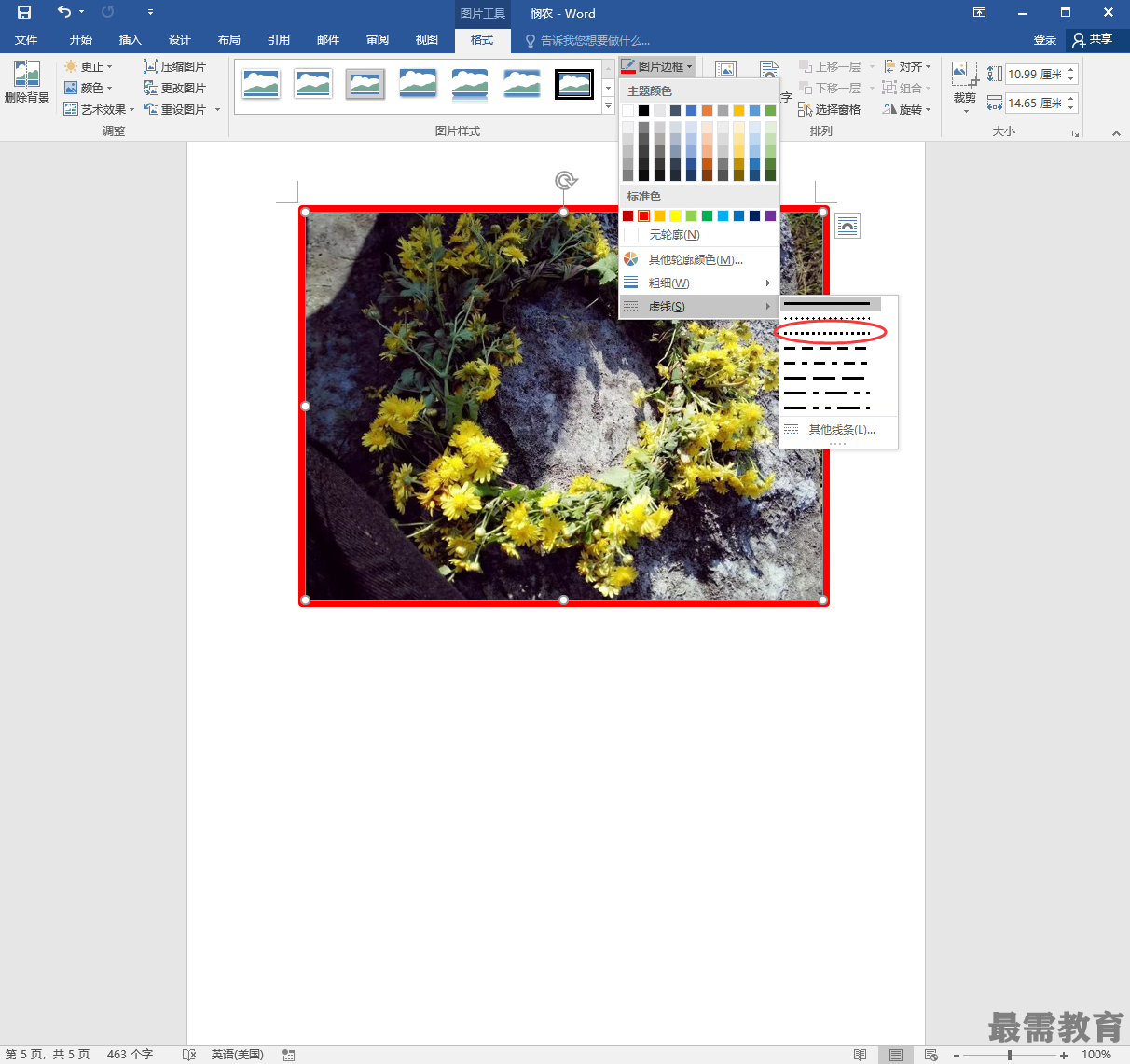
Task: Click the height field showing 10.99 厘米
Action: pos(1035,74)
